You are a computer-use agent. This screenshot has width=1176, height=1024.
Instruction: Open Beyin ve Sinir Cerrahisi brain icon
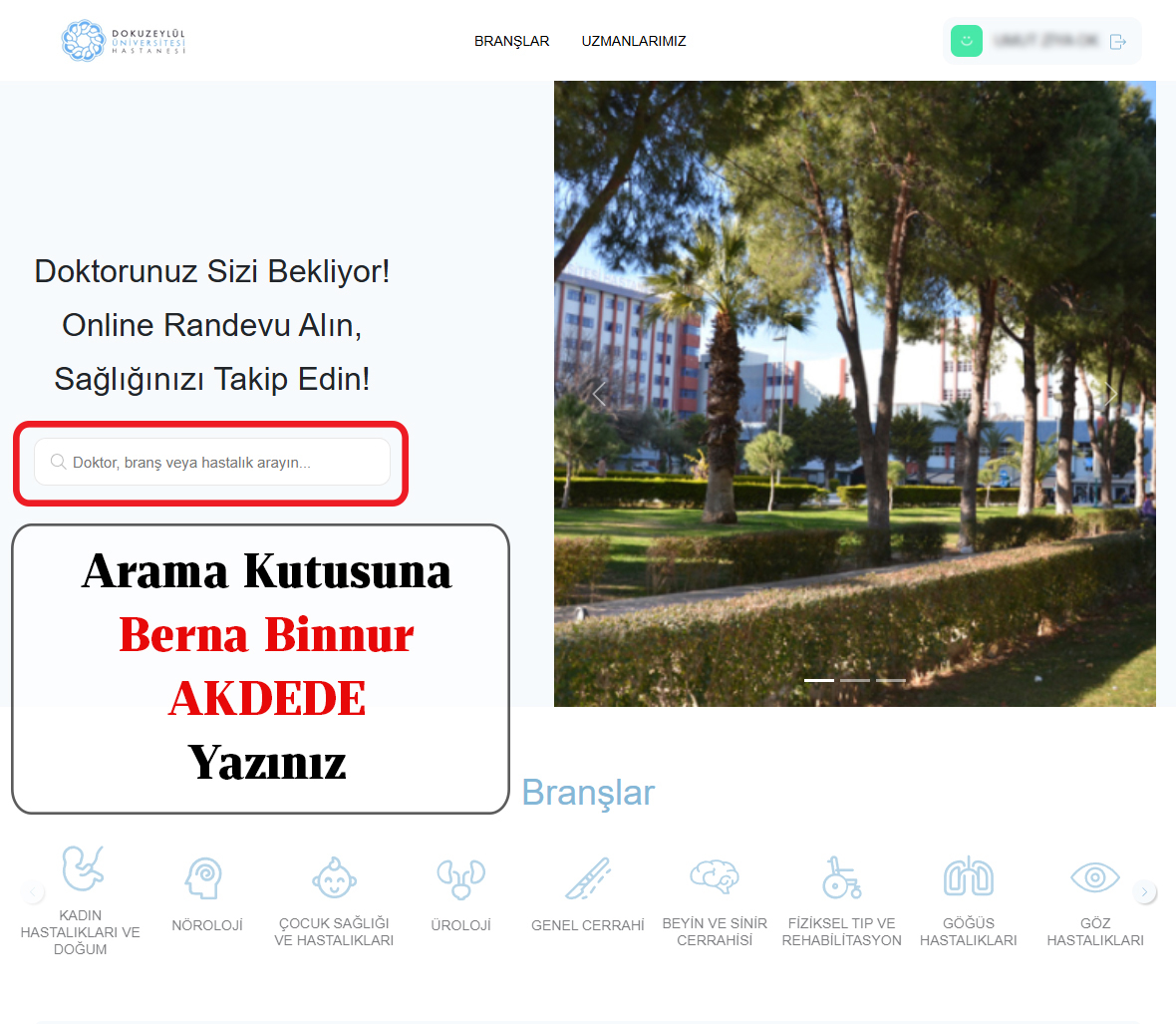715,876
